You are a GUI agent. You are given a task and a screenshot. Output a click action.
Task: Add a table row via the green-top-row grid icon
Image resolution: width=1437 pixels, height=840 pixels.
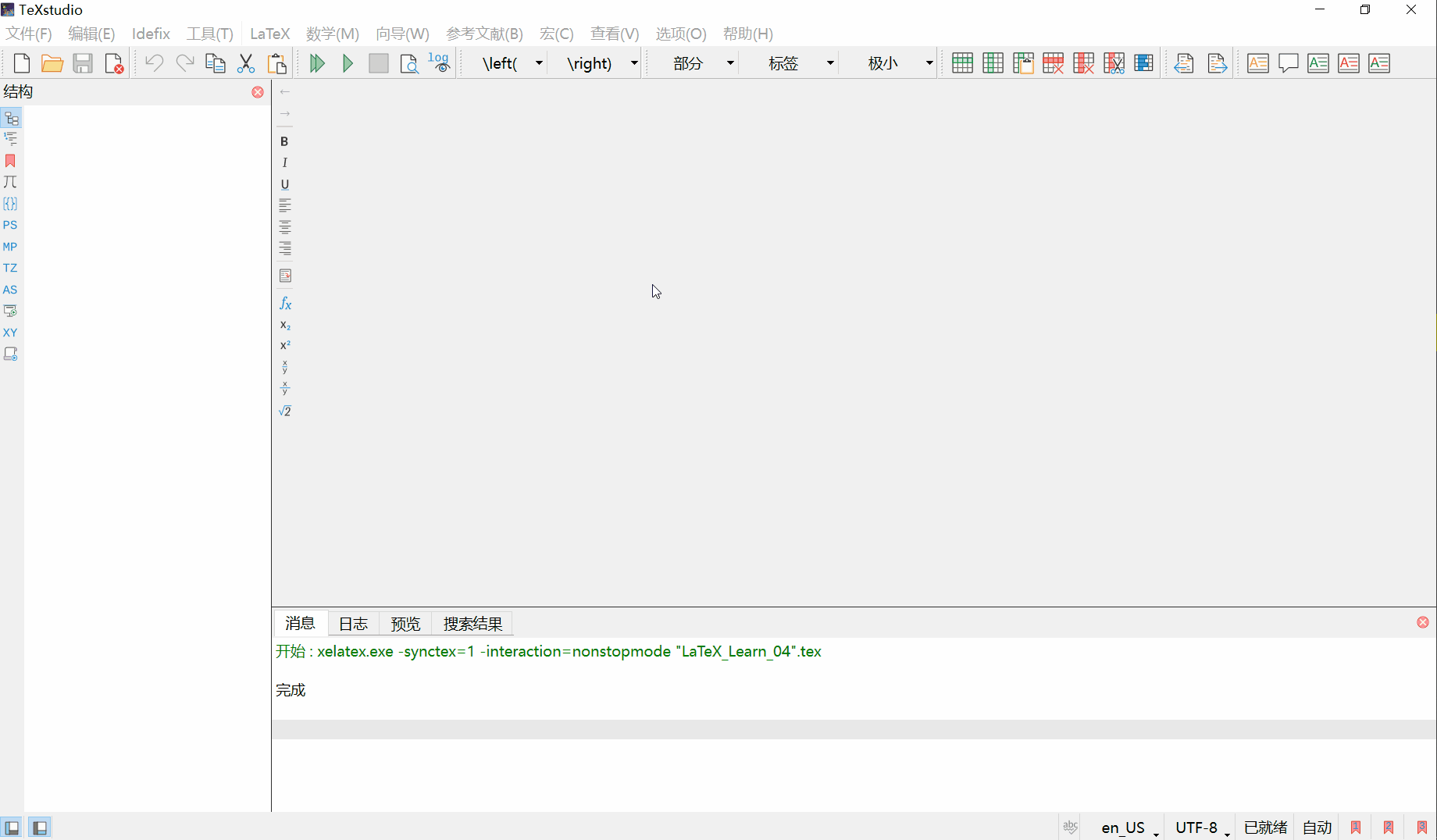962,63
